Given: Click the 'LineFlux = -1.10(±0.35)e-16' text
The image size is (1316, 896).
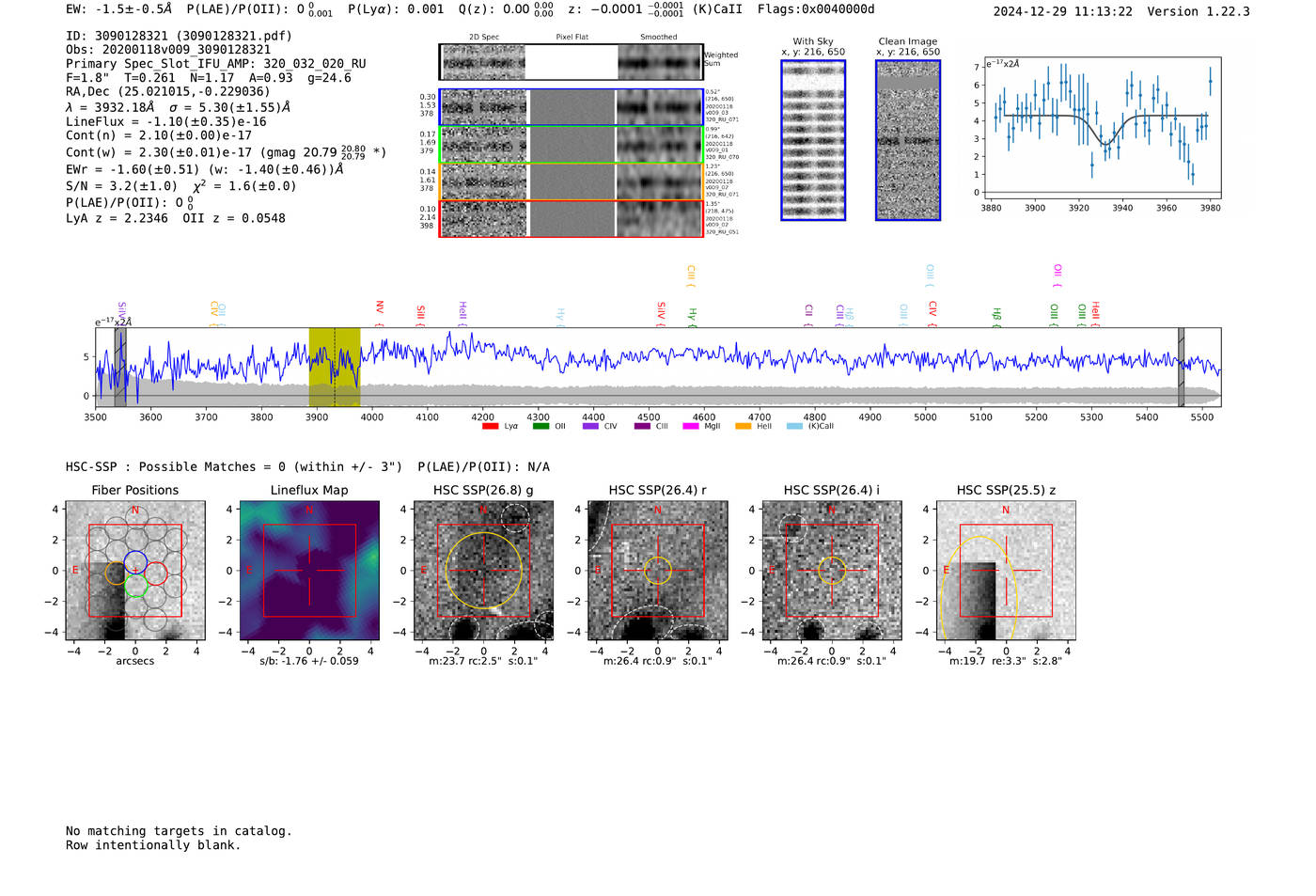Looking at the screenshot, I should click(166, 121).
